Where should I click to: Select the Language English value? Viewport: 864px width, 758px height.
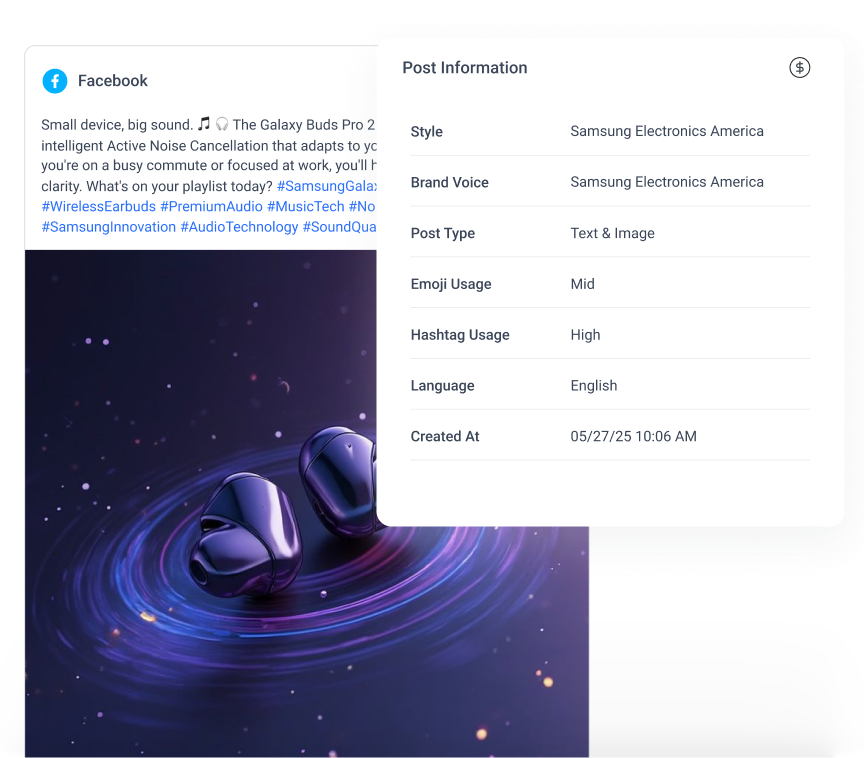(x=593, y=385)
